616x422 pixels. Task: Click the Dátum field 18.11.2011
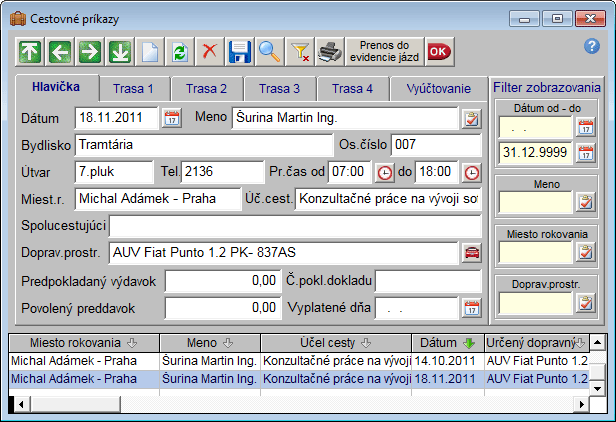(117, 117)
